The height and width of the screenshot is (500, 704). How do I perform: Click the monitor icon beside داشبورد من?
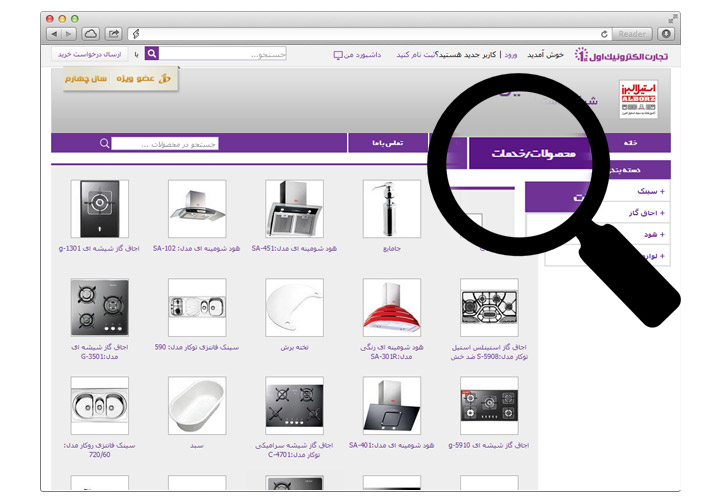tap(338, 55)
